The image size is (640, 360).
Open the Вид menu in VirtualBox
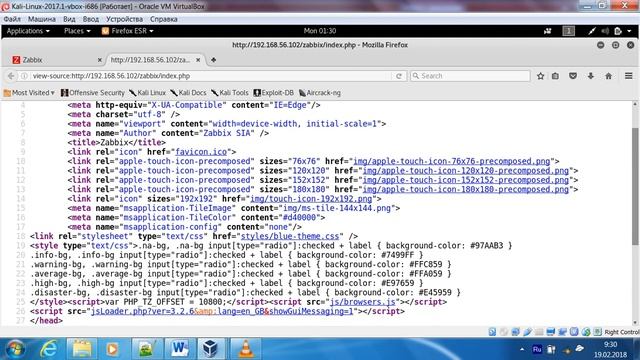[x=69, y=19]
